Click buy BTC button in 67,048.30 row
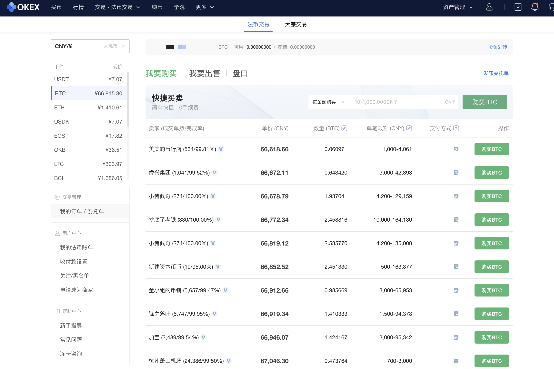The height and width of the screenshot is (369, 554). pyautogui.click(x=491, y=361)
